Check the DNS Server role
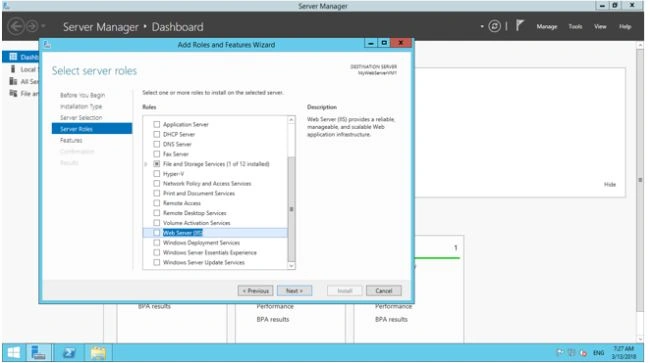This screenshot has height=363, width=650. [x=157, y=144]
